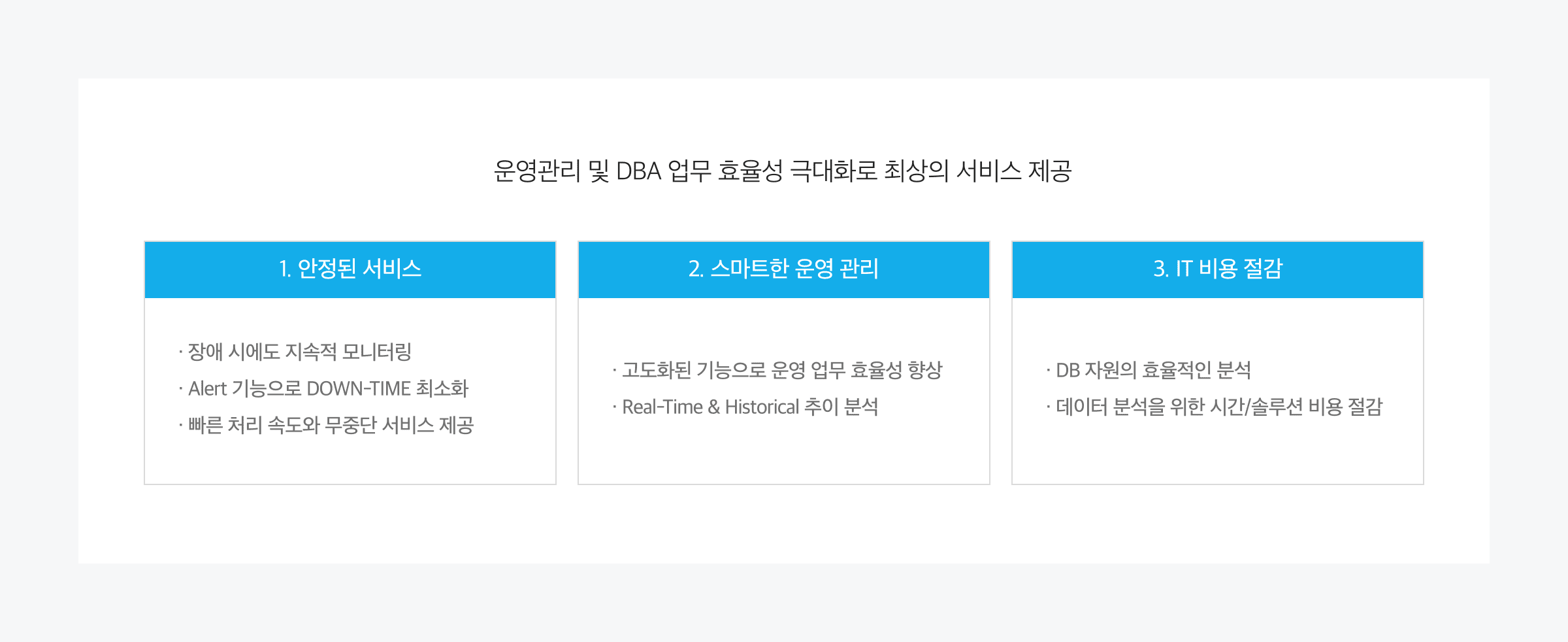Click '추이 분석' after Historical
1568x642 pixels.
[841, 407]
